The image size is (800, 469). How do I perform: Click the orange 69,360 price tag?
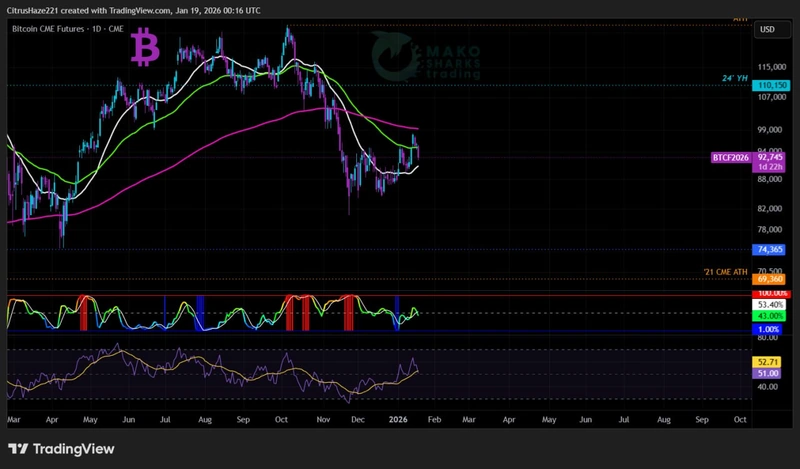pyautogui.click(x=769, y=280)
